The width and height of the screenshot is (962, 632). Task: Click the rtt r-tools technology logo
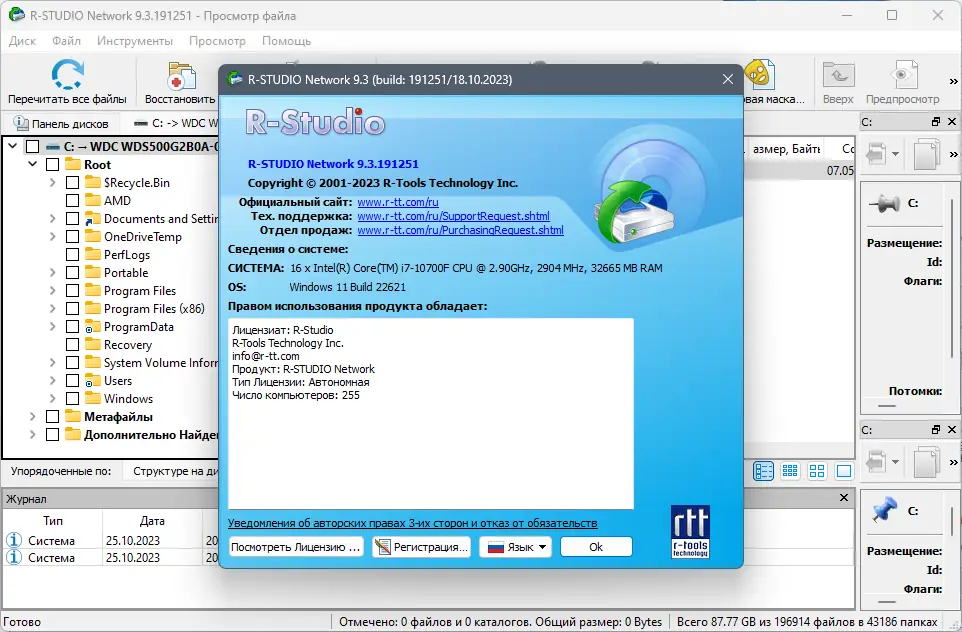[x=690, y=531]
